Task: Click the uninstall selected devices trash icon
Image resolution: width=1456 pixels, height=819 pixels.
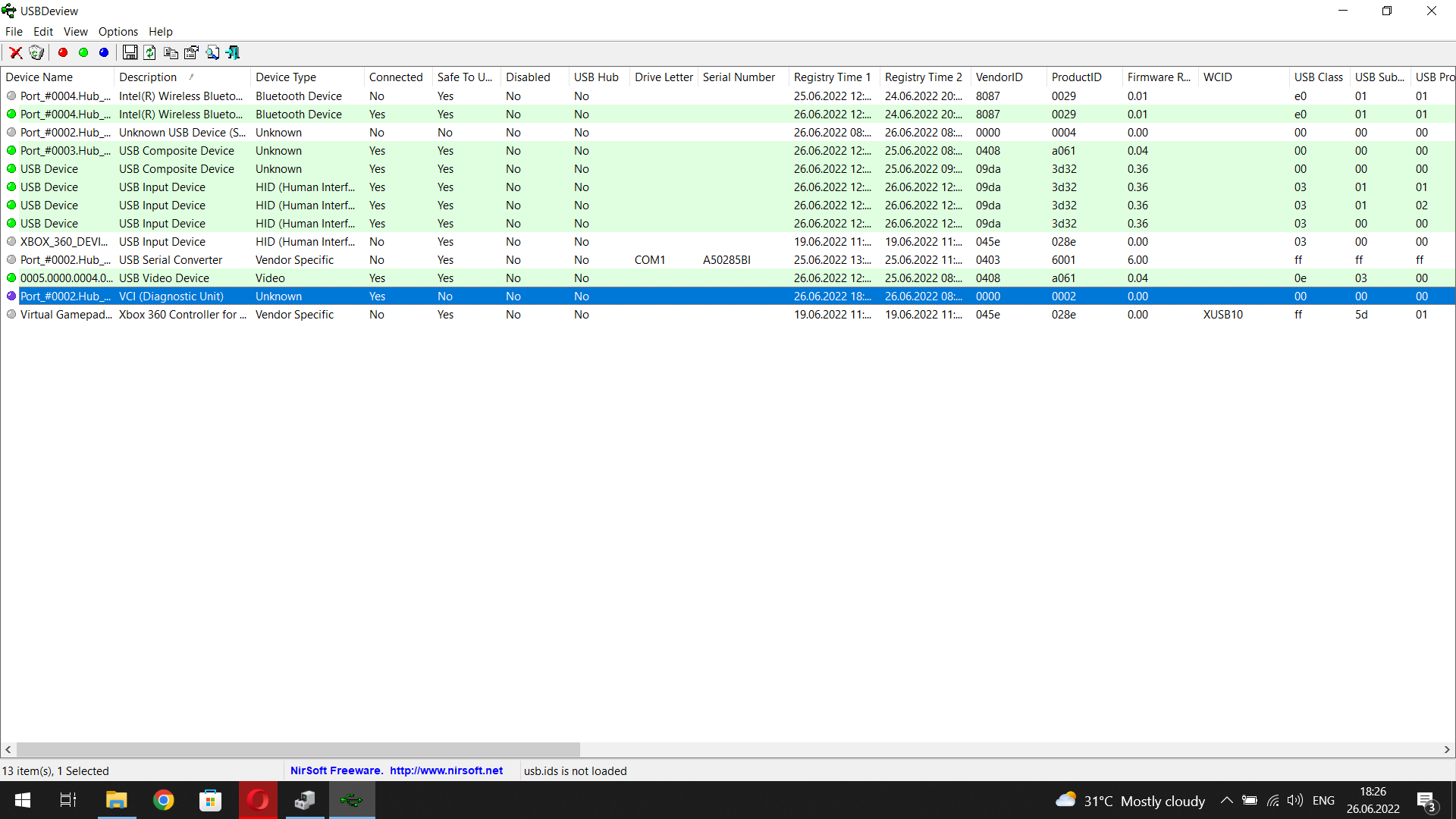Action: click(x=36, y=52)
